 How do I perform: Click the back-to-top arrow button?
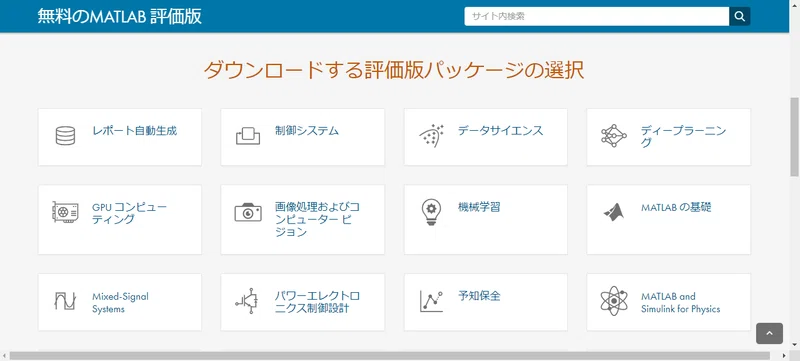click(x=769, y=333)
